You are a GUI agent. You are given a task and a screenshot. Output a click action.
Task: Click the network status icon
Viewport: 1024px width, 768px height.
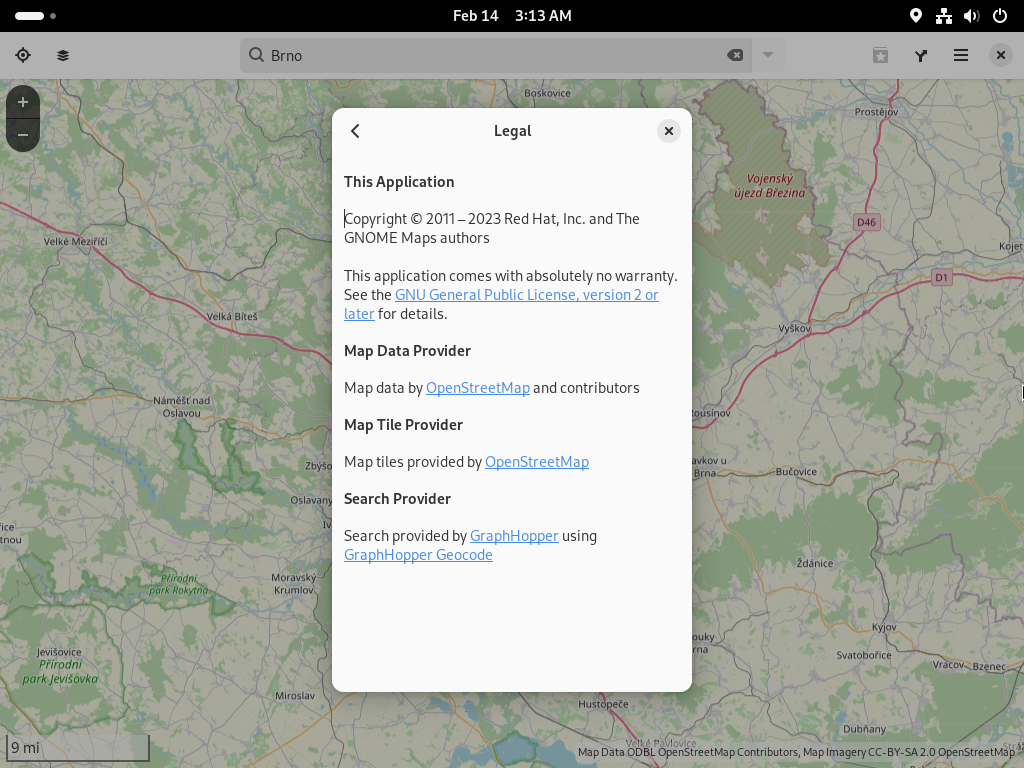pyautogui.click(x=944, y=16)
